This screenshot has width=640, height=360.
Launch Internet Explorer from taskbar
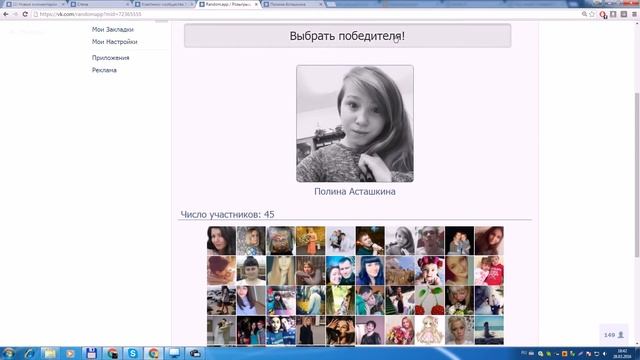pos(29,353)
